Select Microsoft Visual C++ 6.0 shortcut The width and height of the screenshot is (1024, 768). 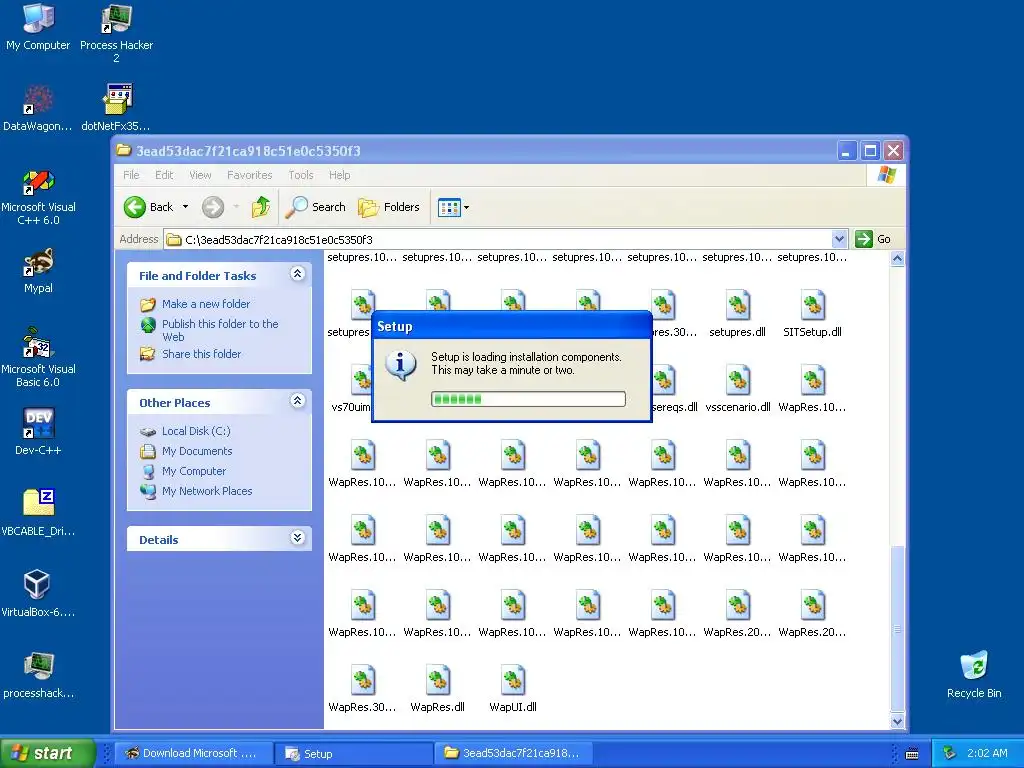38,197
